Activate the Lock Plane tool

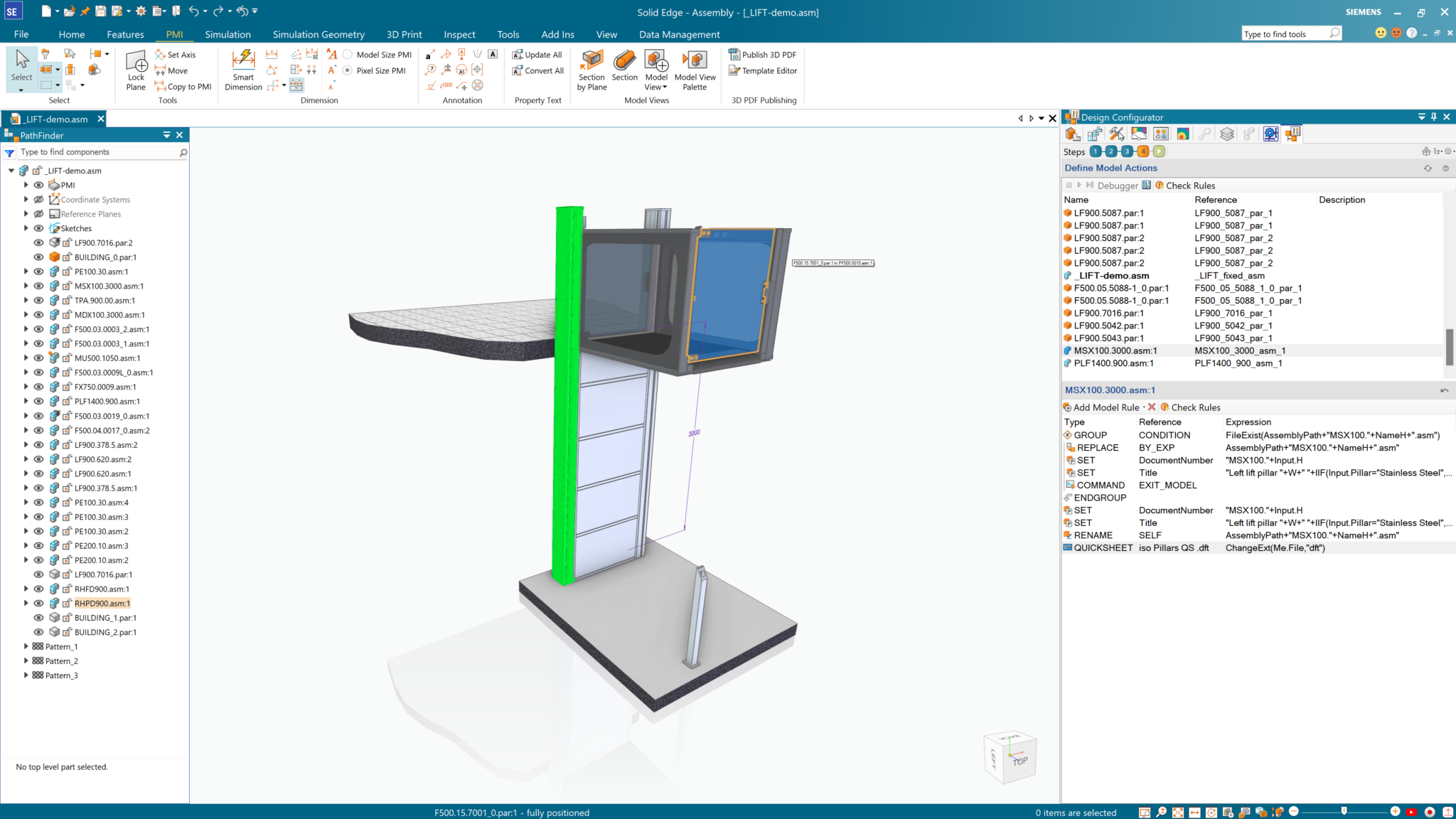[136, 70]
